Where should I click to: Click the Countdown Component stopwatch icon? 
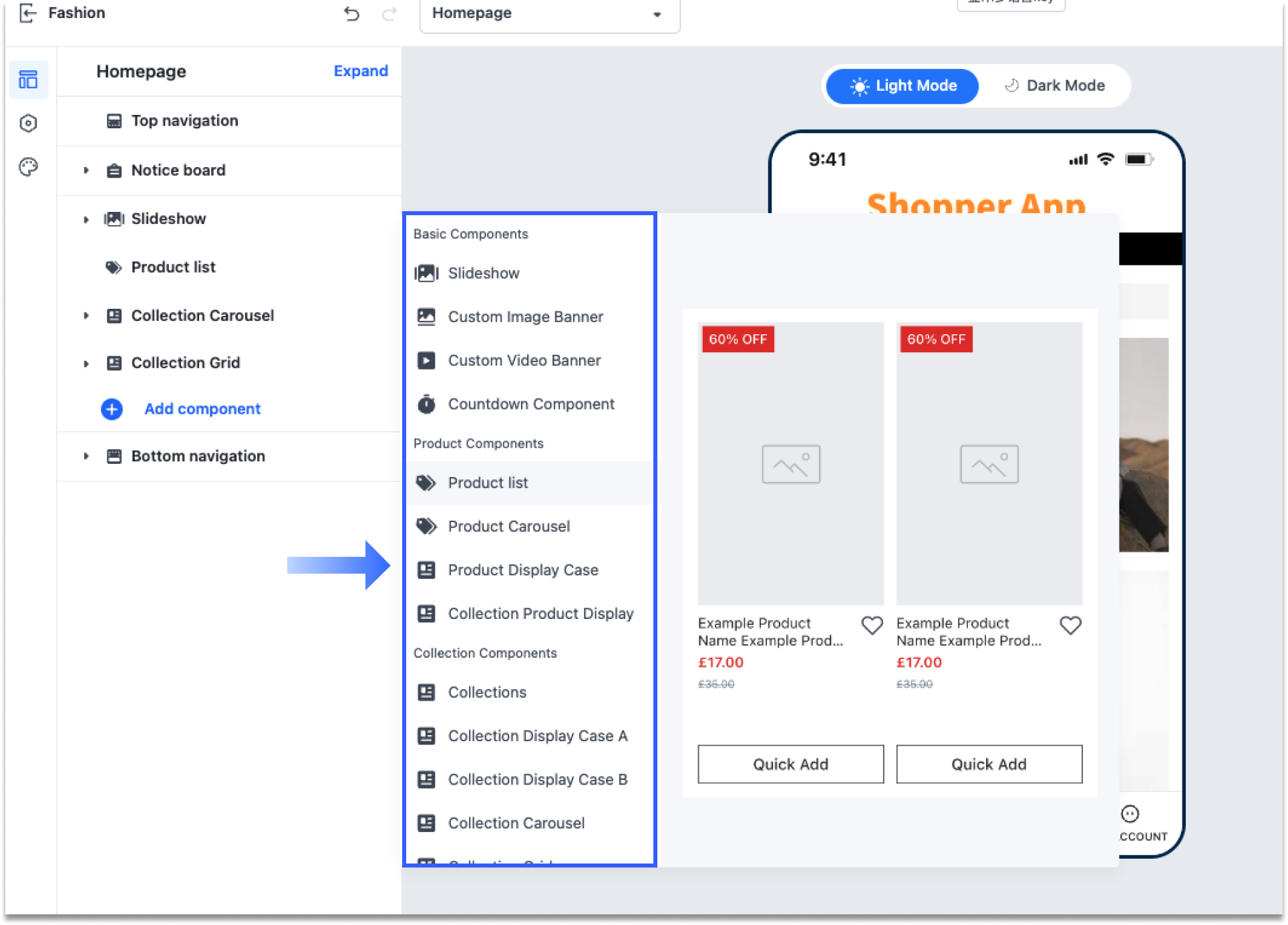(426, 404)
